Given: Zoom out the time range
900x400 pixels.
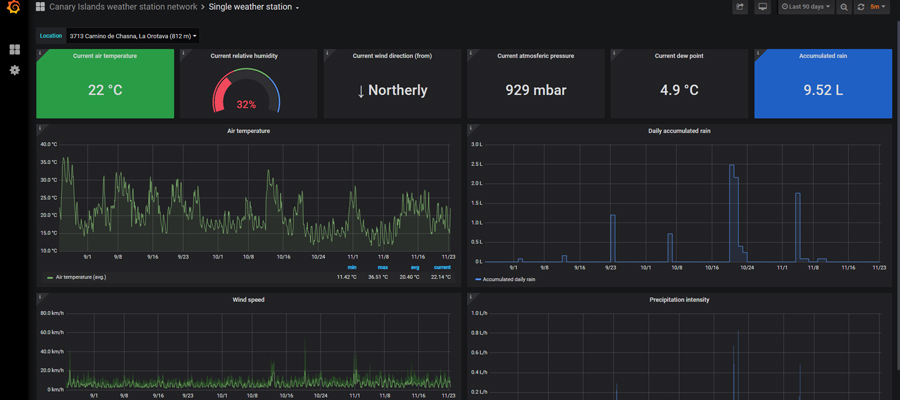Looking at the screenshot, I should tap(844, 7).
